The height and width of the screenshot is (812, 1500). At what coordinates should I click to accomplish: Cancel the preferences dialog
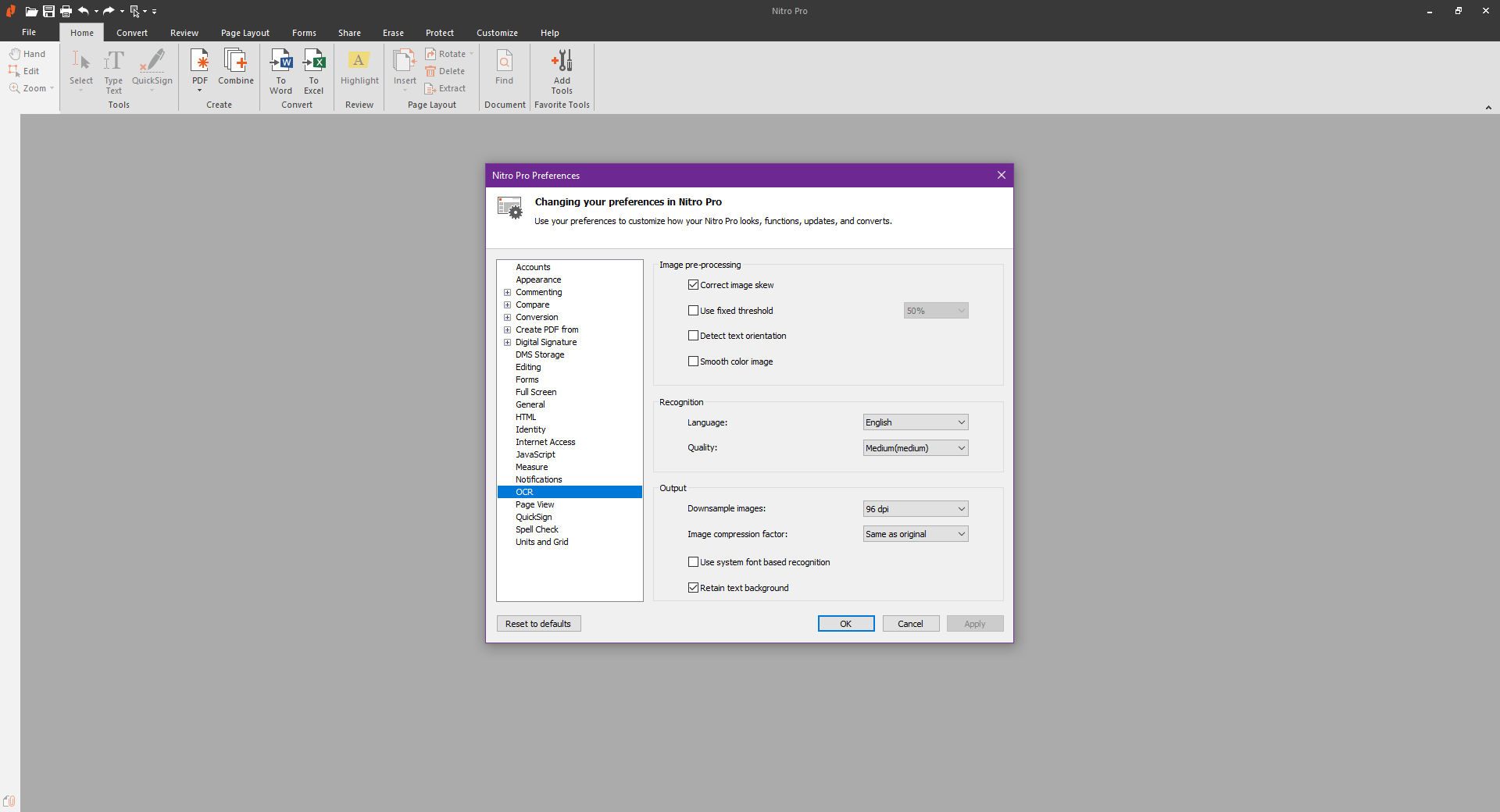click(910, 624)
